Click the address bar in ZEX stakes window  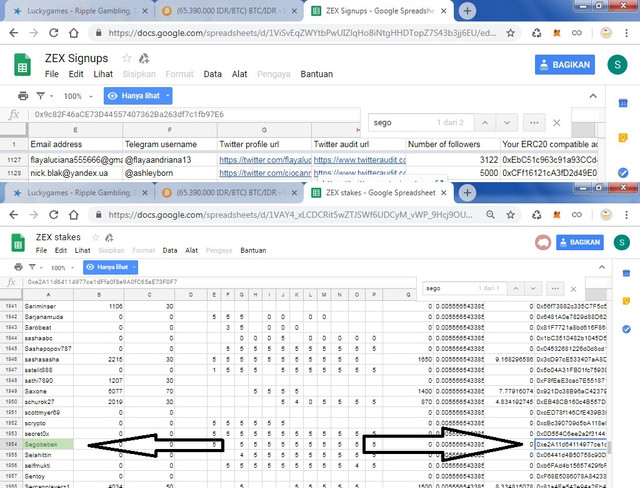coord(290,215)
